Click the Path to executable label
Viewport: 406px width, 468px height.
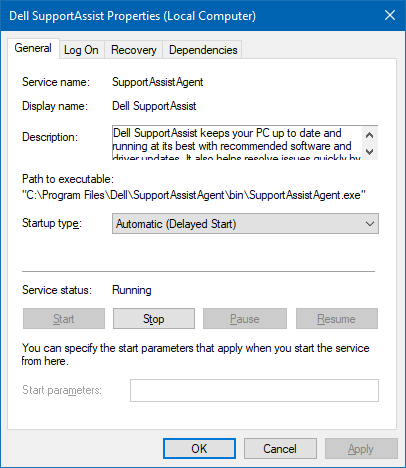point(68,179)
